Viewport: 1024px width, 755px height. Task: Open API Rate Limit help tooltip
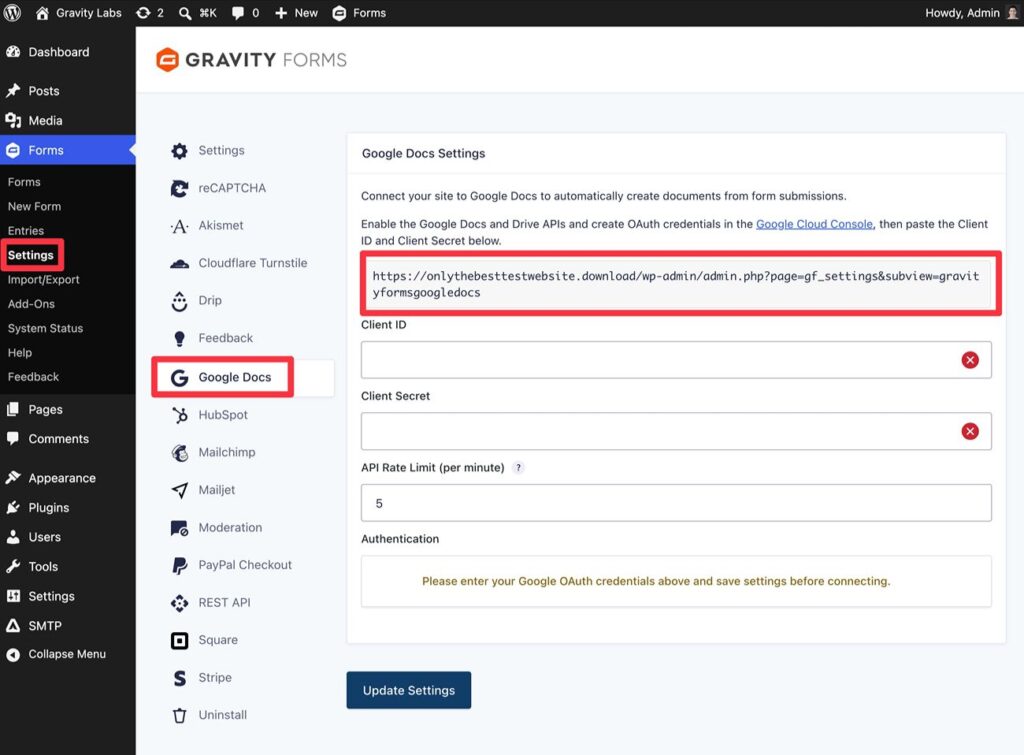(x=518, y=468)
